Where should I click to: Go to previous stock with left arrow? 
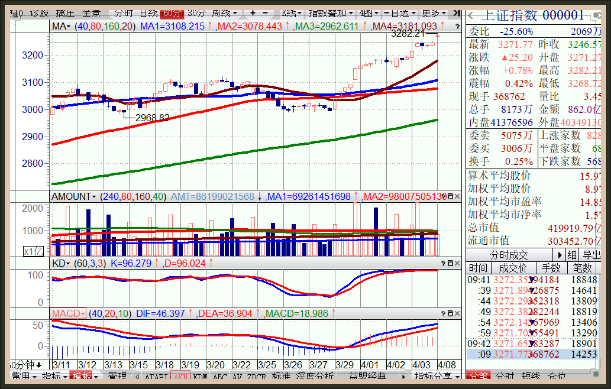pyautogui.click(x=471, y=16)
